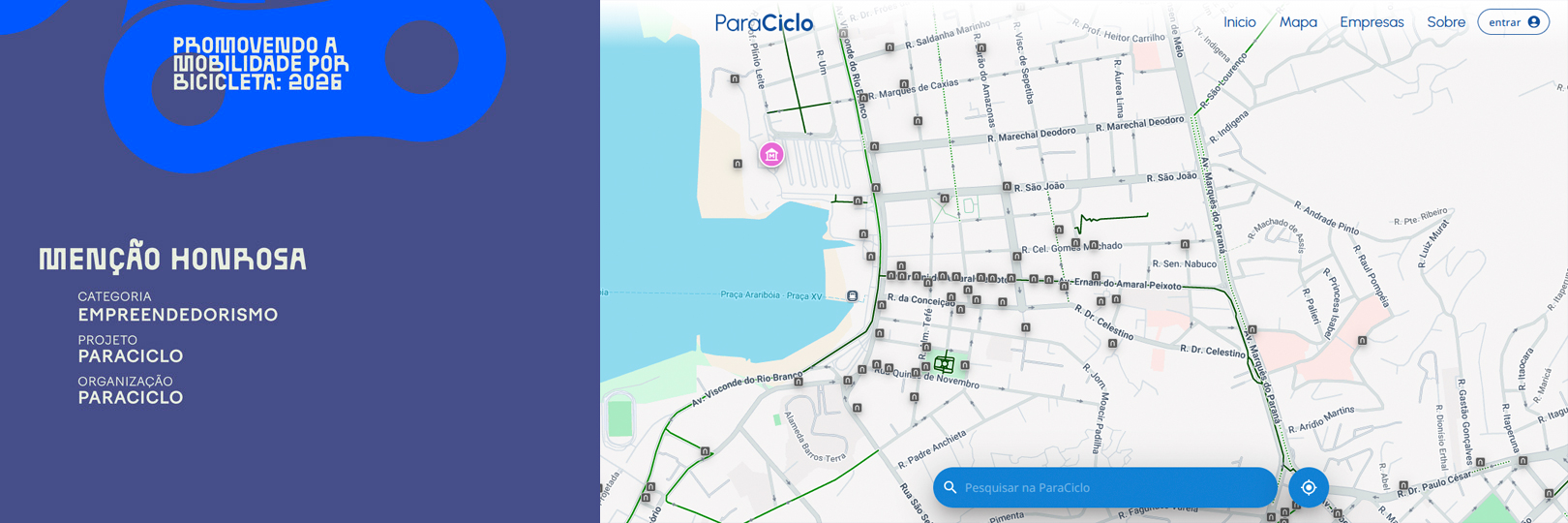Click bike rack marker right of R. Sen. Nabuco

point(1185,244)
